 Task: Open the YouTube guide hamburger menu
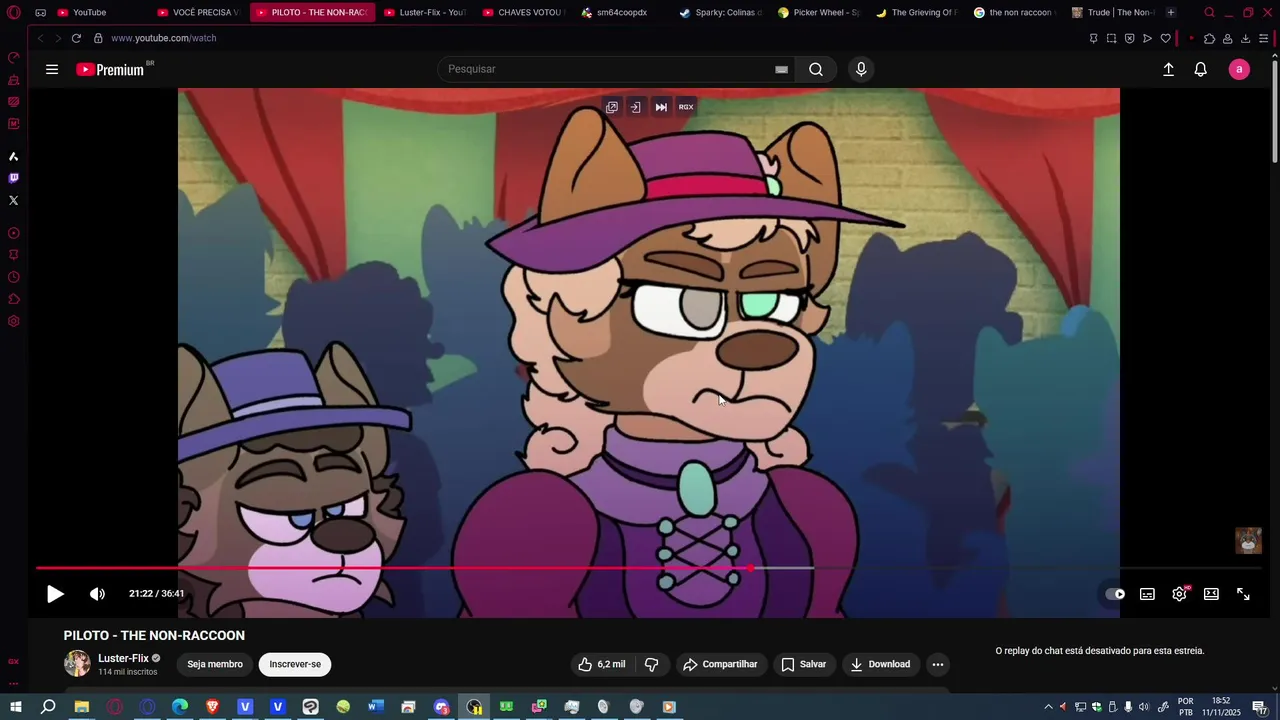(x=52, y=69)
